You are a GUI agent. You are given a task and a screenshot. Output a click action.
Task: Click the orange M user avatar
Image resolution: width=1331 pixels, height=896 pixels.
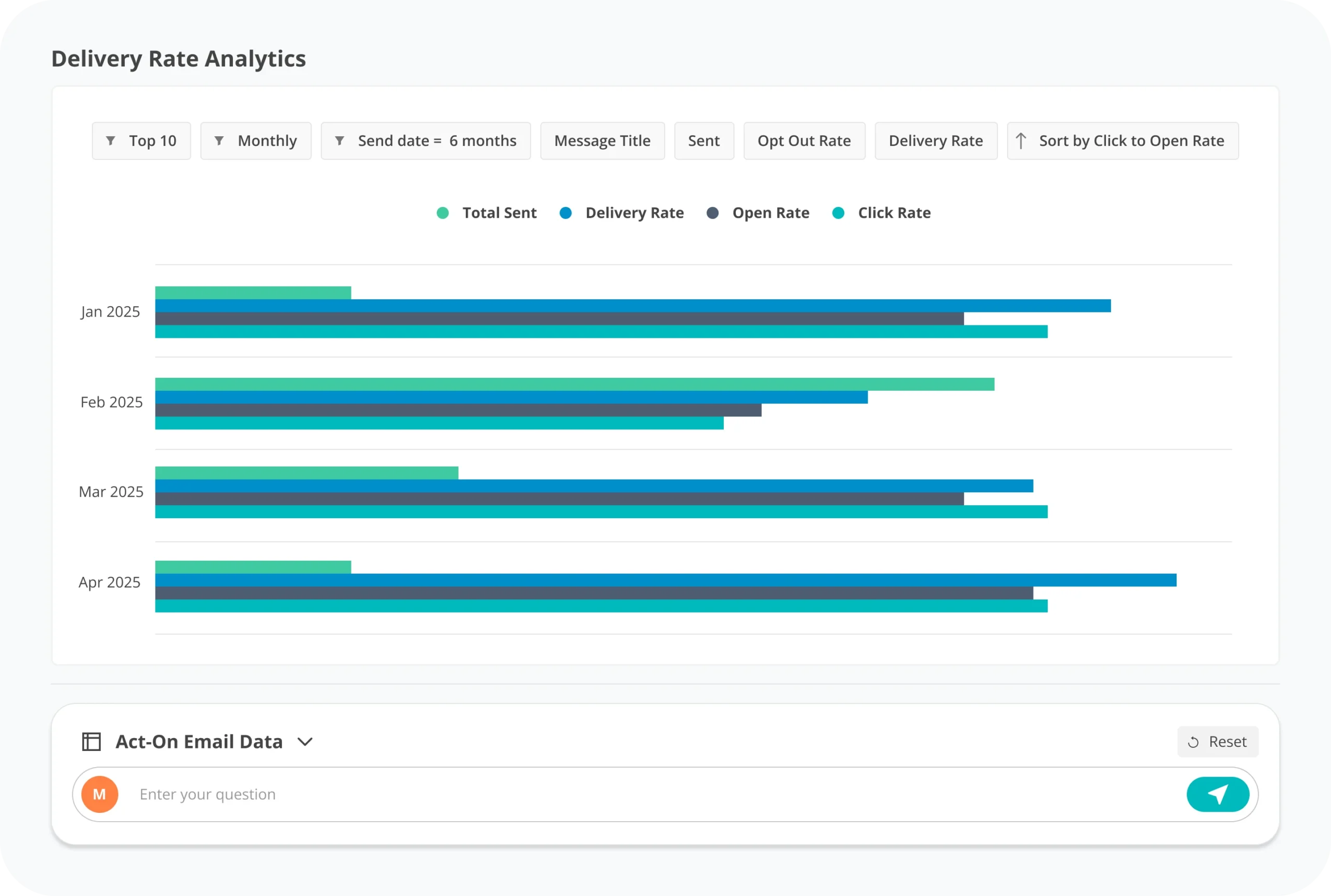(99, 794)
